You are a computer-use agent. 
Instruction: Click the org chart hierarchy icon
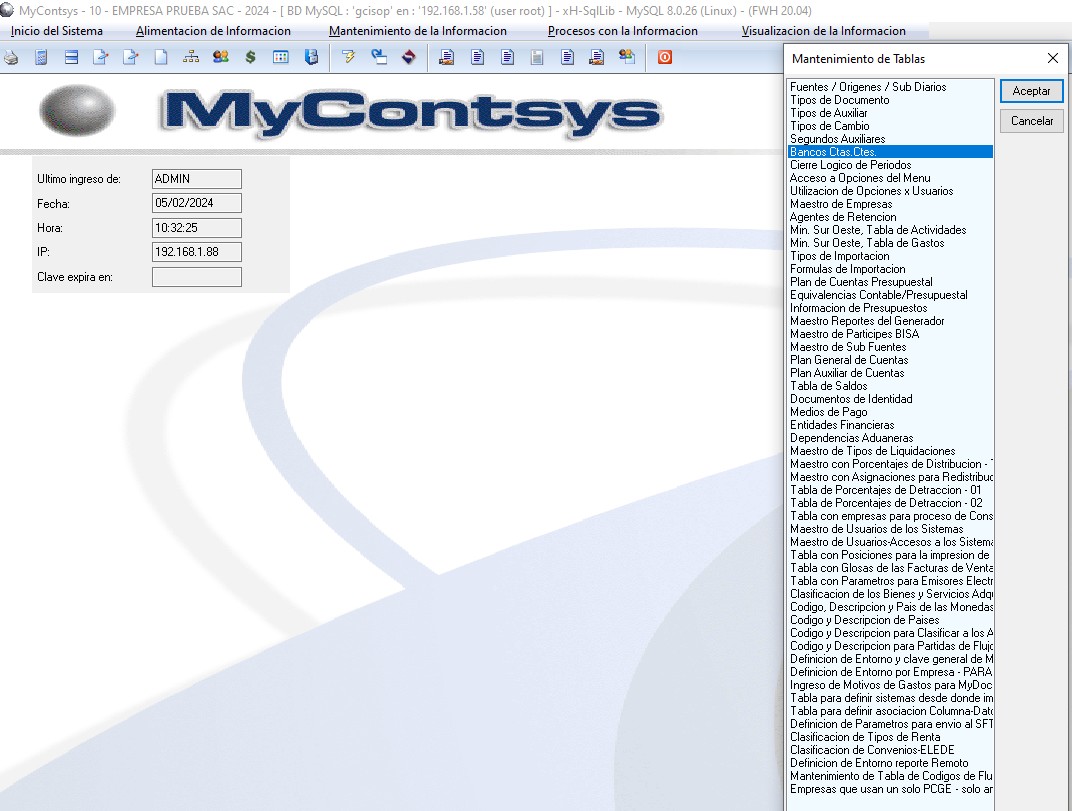click(191, 57)
